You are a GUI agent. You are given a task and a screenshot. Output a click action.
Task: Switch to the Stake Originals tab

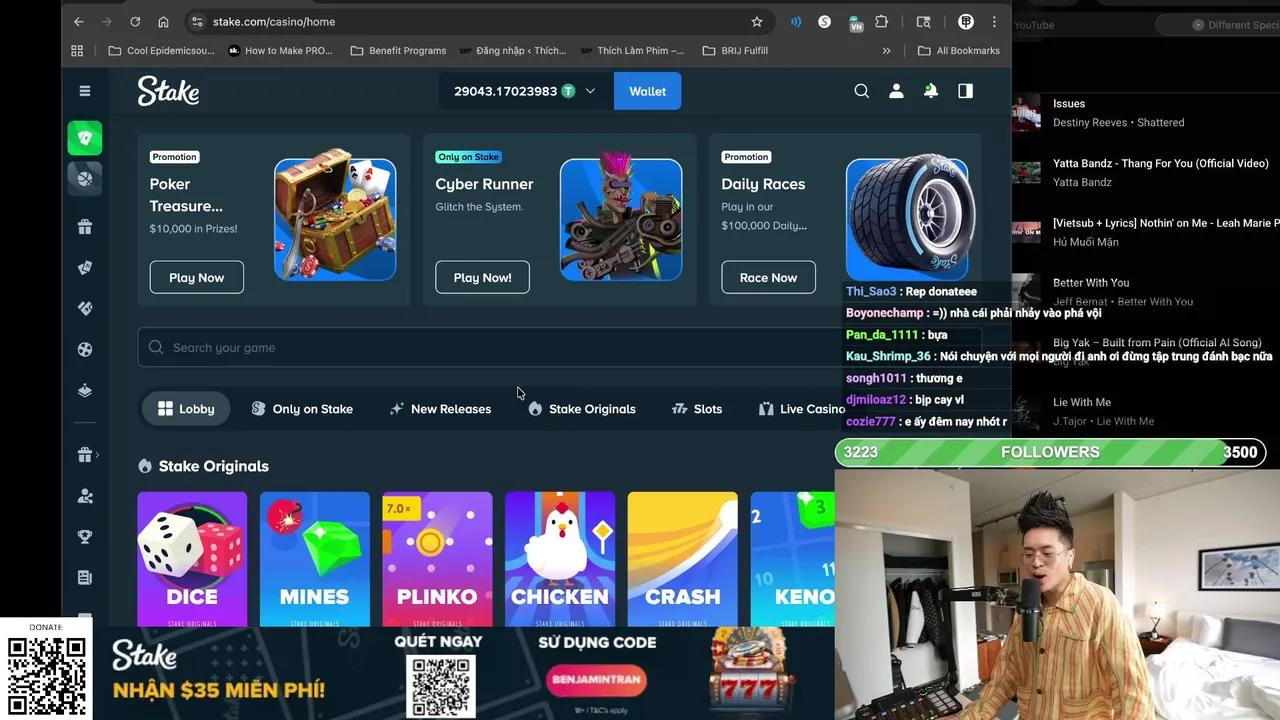[581, 408]
